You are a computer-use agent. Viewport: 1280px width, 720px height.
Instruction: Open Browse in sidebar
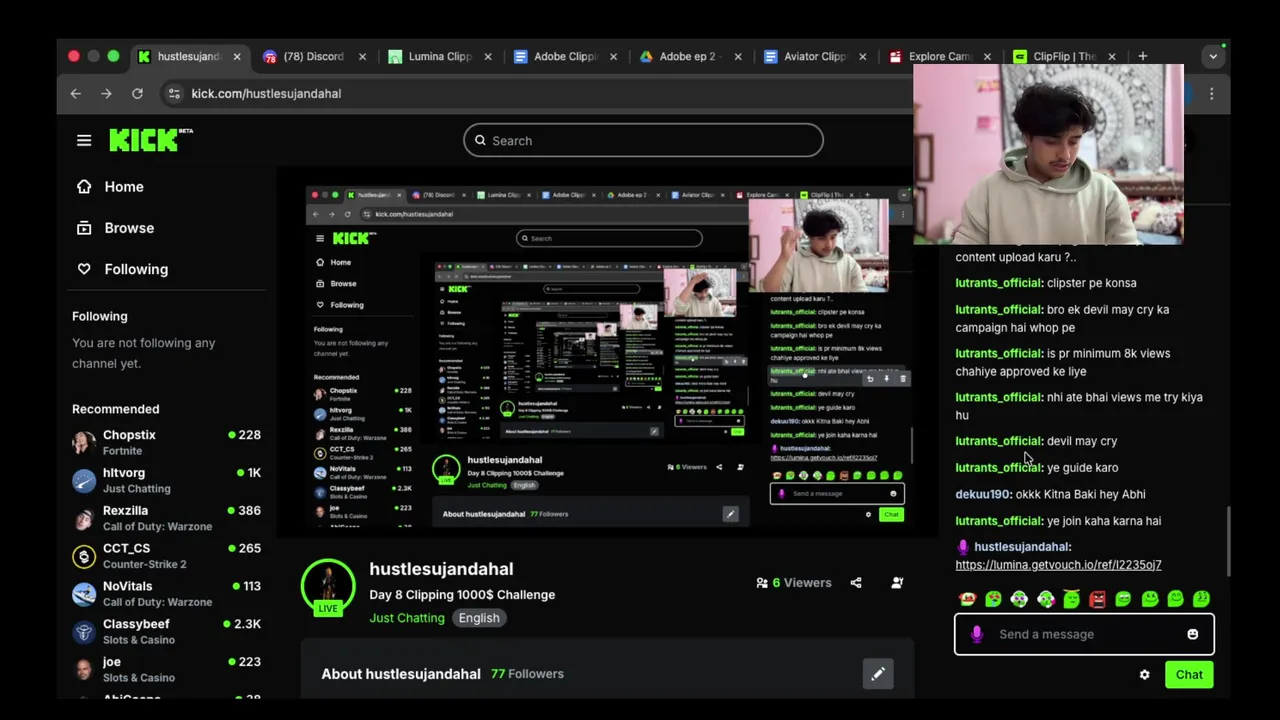coord(116,227)
